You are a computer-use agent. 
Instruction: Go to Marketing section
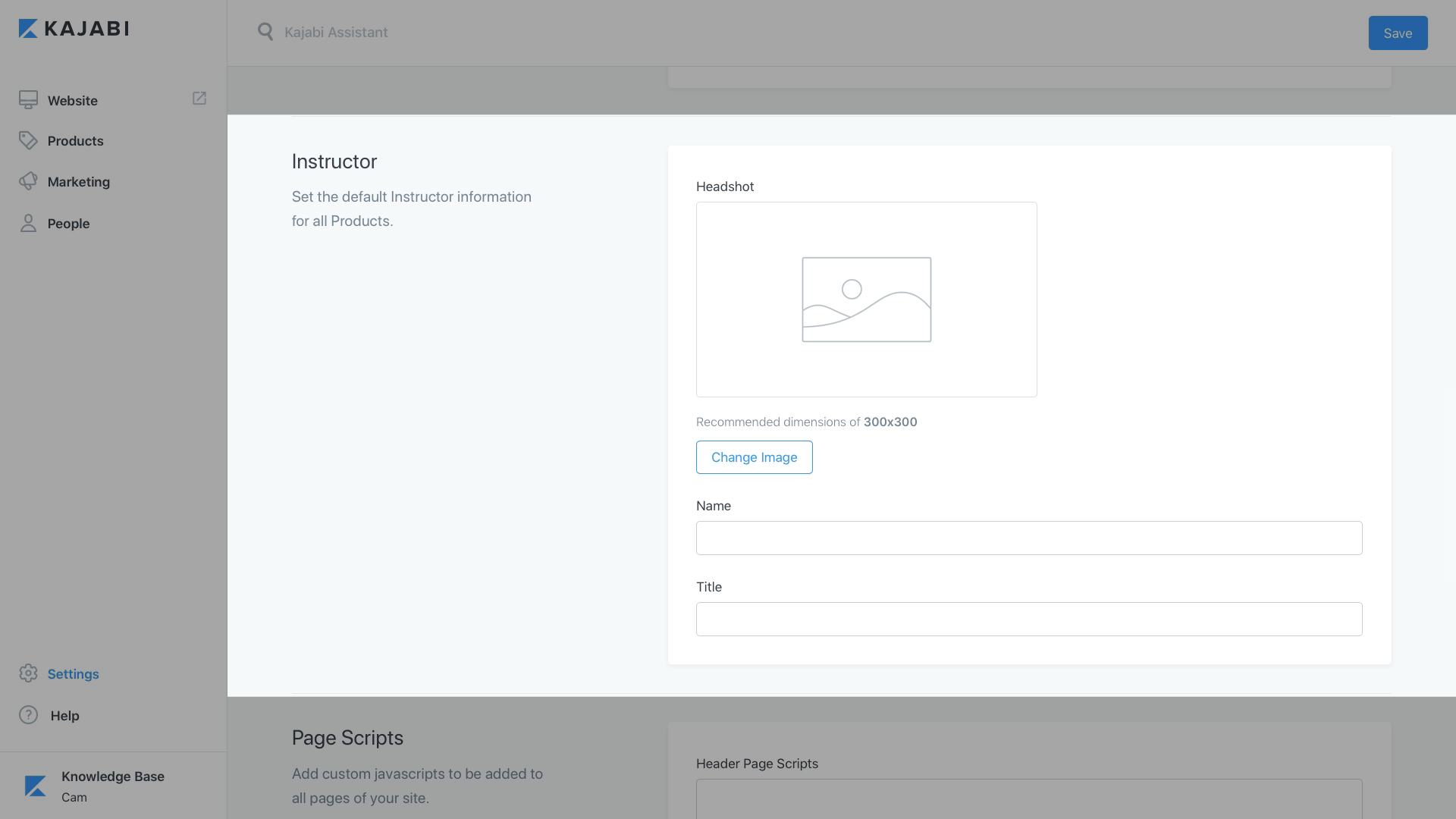point(78,182)
